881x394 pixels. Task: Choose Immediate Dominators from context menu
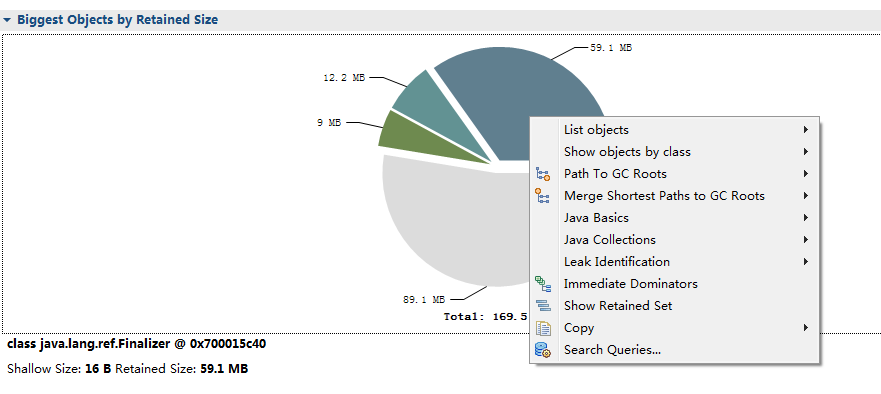[x=674, y=284]
